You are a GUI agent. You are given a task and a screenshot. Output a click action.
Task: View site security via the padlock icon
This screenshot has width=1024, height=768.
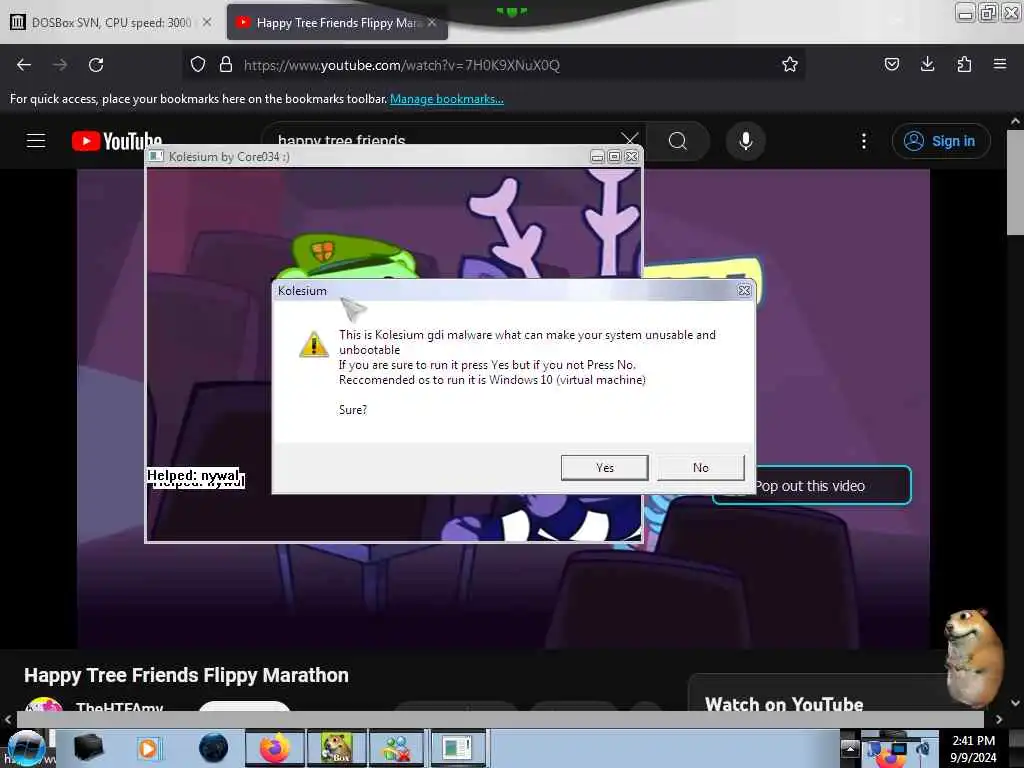tap(226, 65)
